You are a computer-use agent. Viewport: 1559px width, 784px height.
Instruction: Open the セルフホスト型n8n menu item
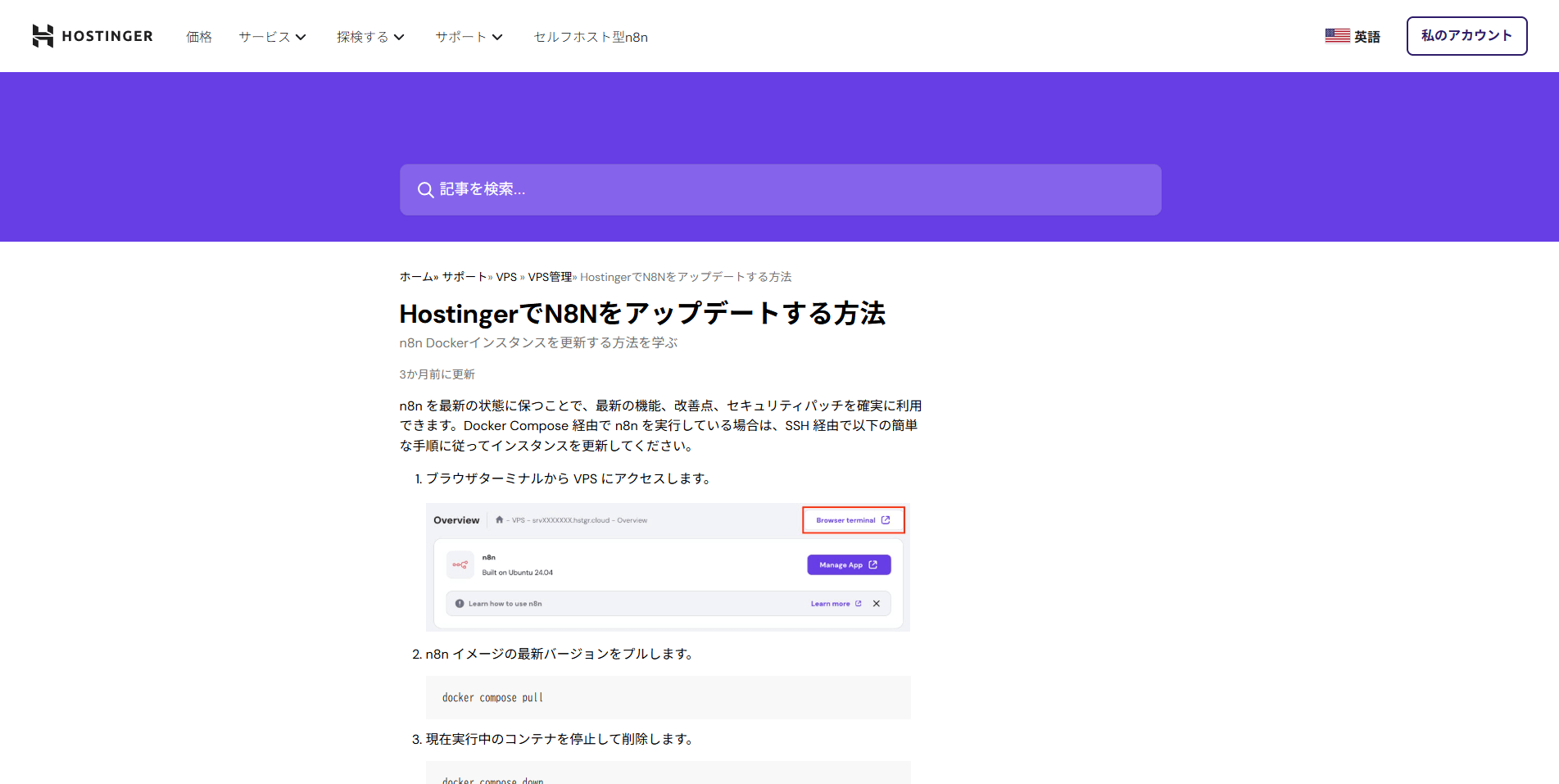pyautogui.click(x=590, y=37)
